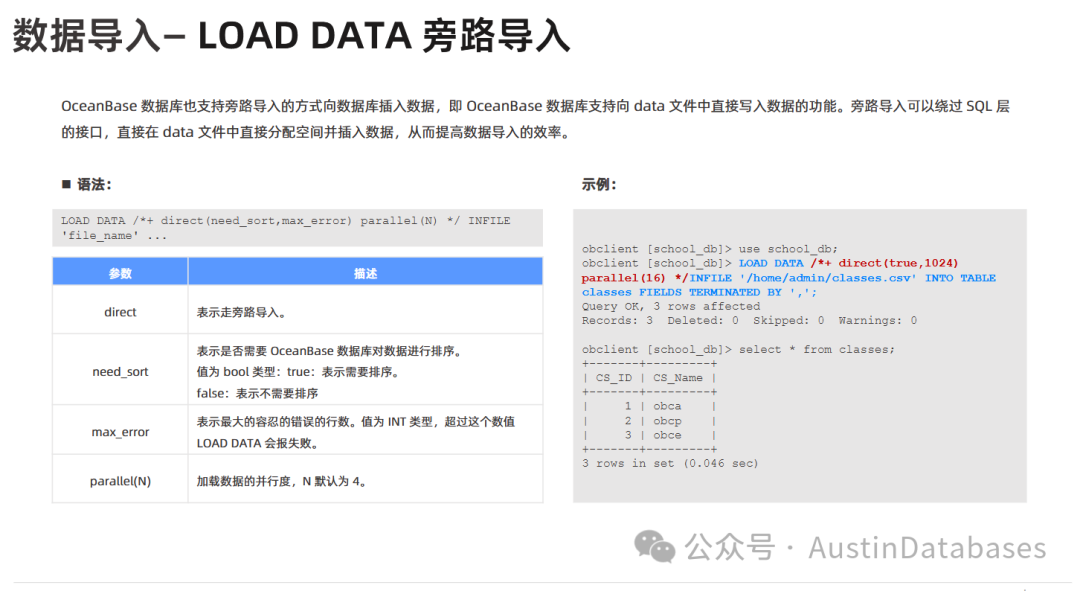The width and height of the screenshot is (1080, 591).
Task: Click the CS_Name column header
Action: tap(678, 378)
